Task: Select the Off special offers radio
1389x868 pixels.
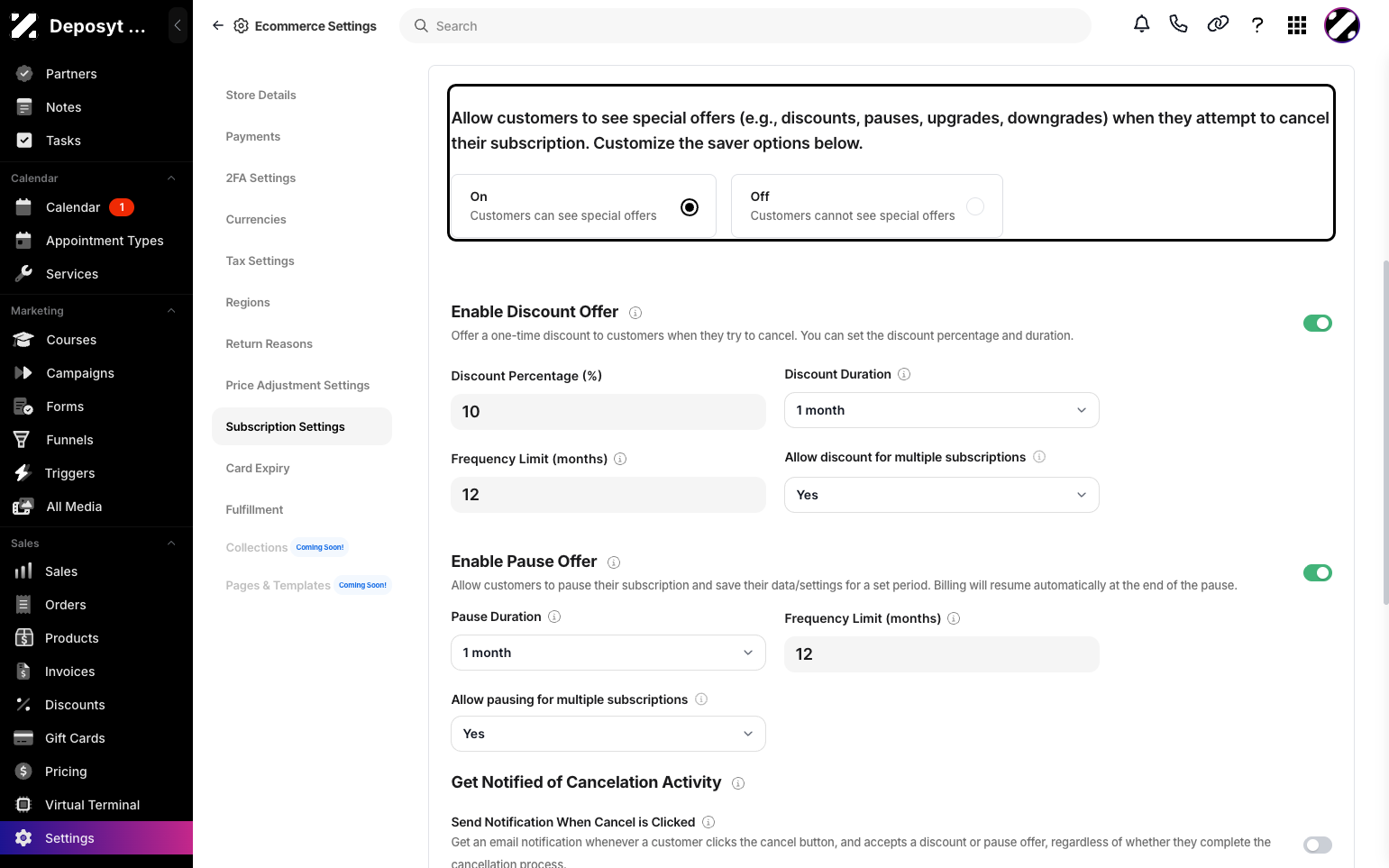Action: click(x=975, y=206)
